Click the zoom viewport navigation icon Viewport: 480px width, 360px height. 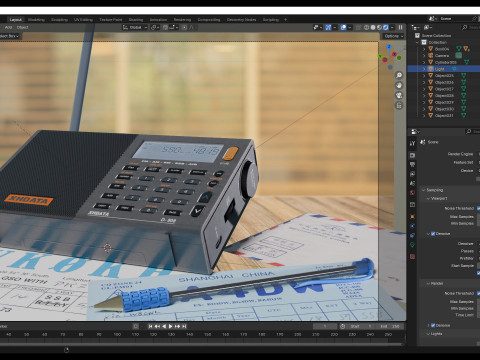point(399,75)
